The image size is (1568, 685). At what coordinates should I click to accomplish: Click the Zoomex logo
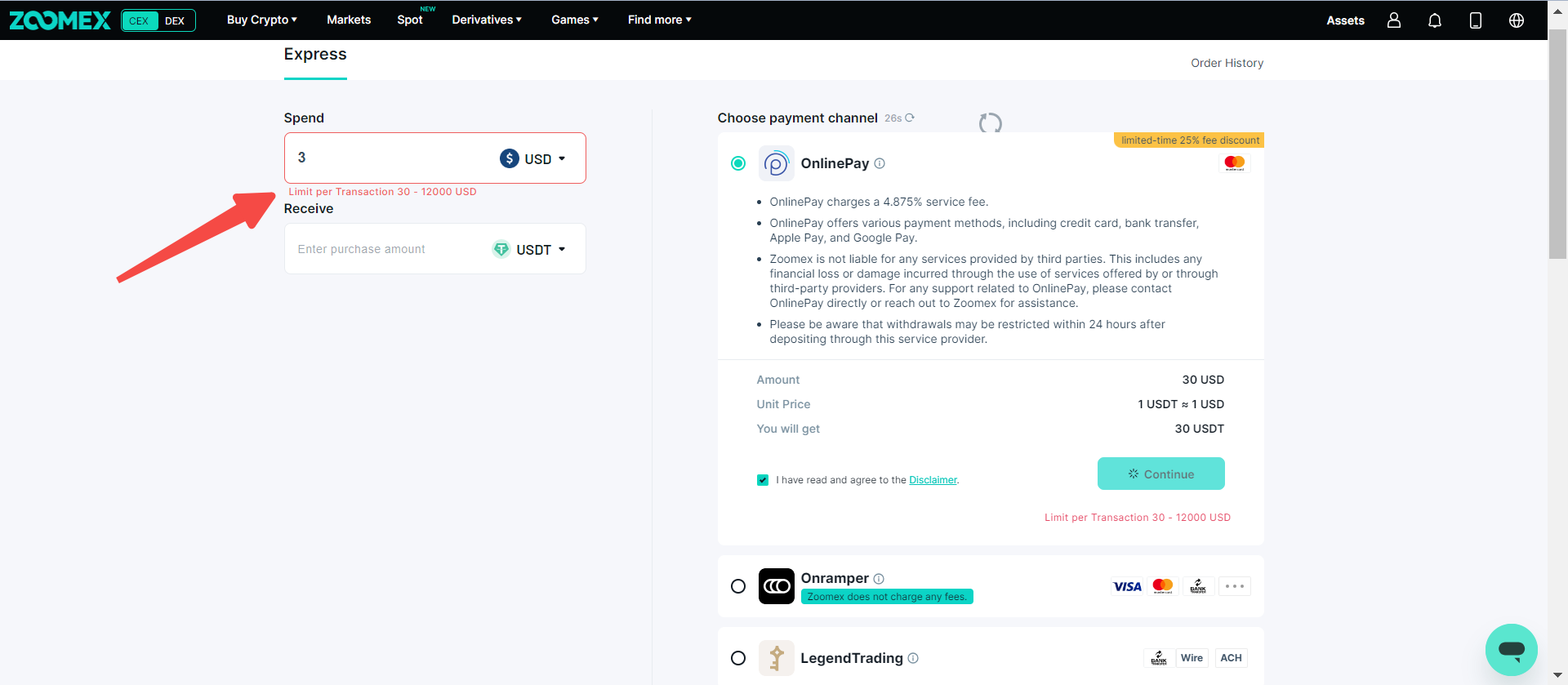pyautogui.click(x=60, y=20)
